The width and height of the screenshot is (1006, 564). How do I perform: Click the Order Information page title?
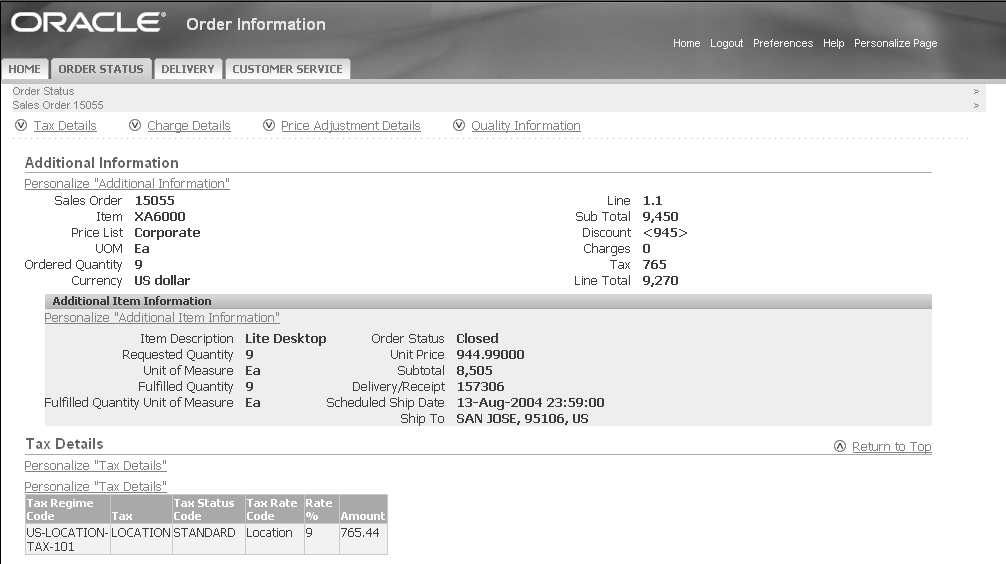[x=256, y=24]
